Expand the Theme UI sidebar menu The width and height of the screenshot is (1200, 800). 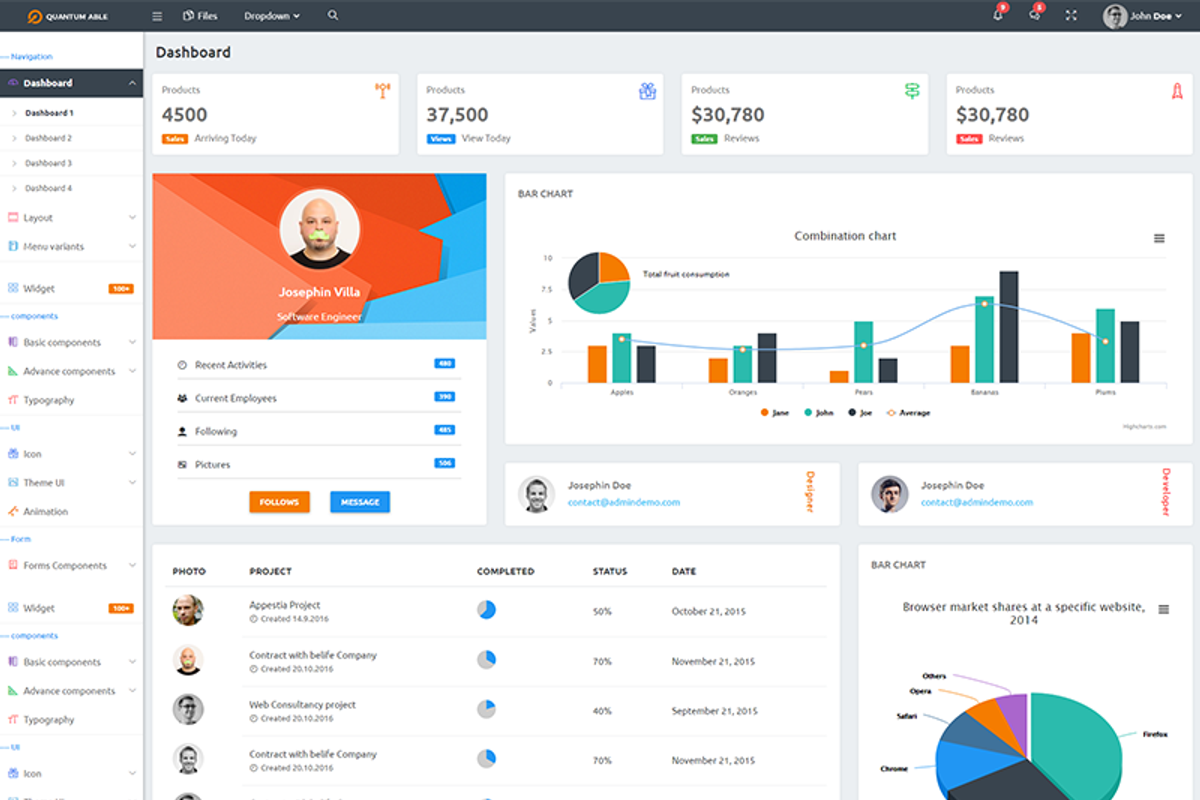pyautogui.click(x=71, y=483)
